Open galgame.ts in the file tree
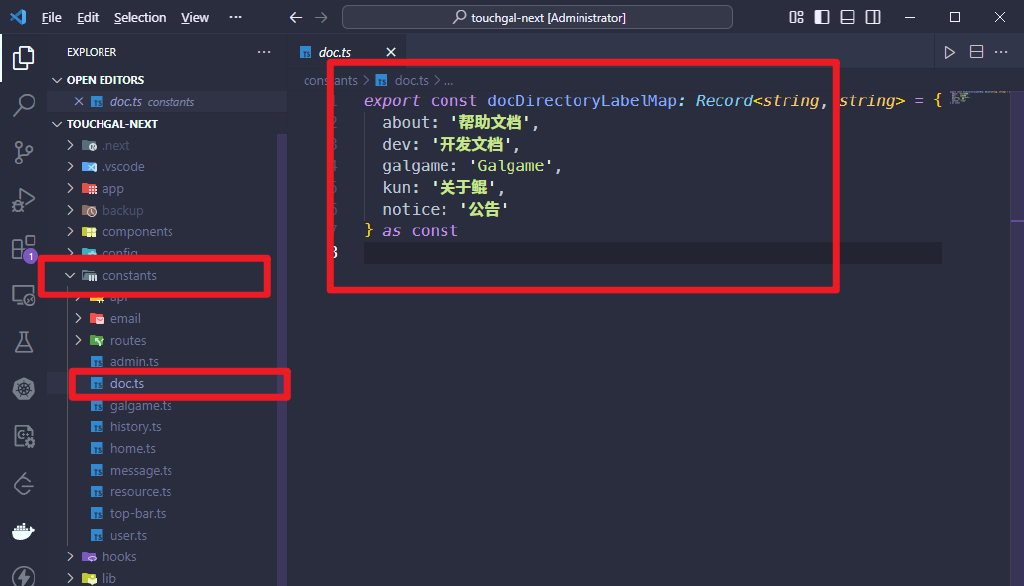The height and width of the screenshot is (586, 1024). click(x=140, y=406)
